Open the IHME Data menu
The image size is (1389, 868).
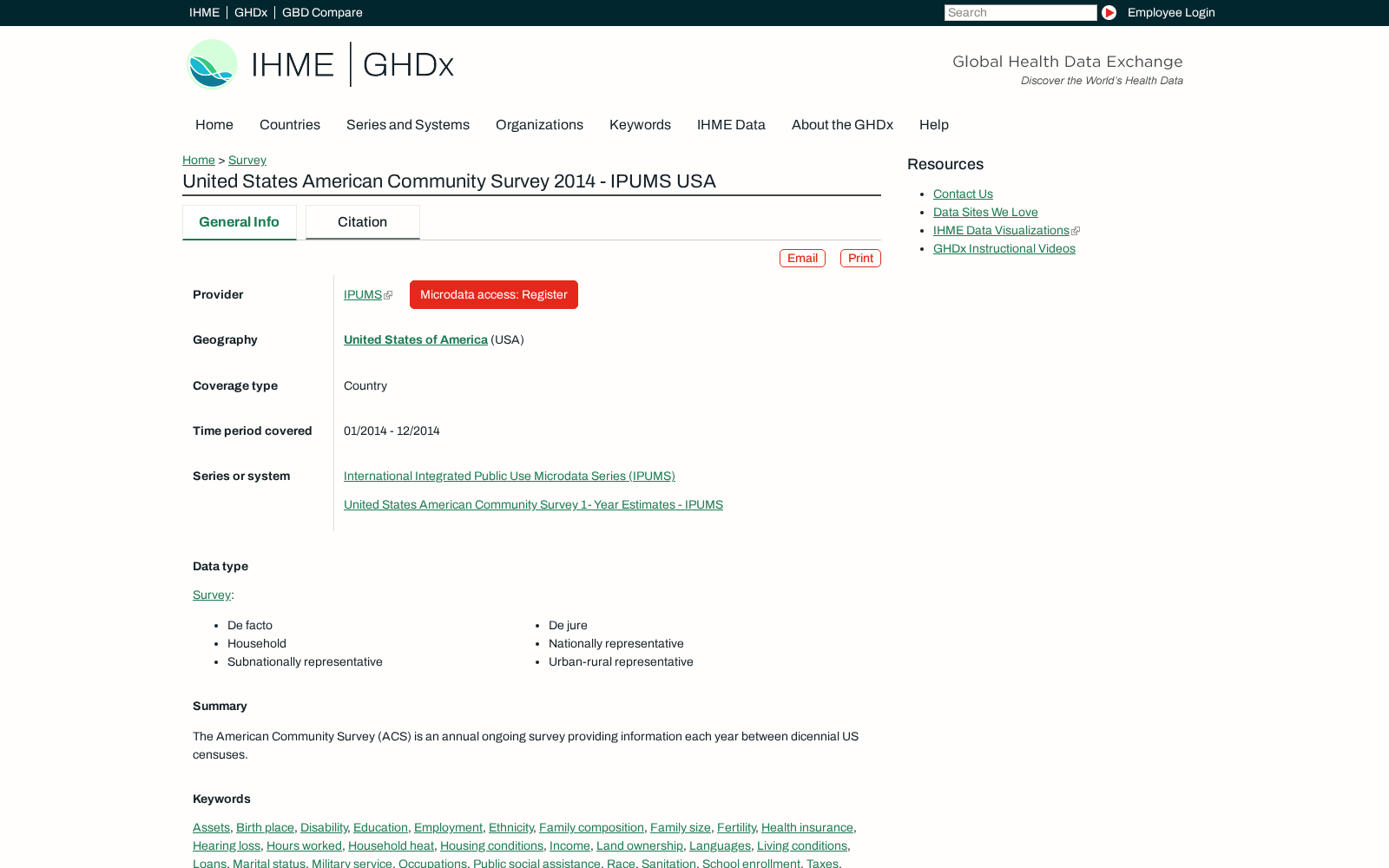point(731,124)
